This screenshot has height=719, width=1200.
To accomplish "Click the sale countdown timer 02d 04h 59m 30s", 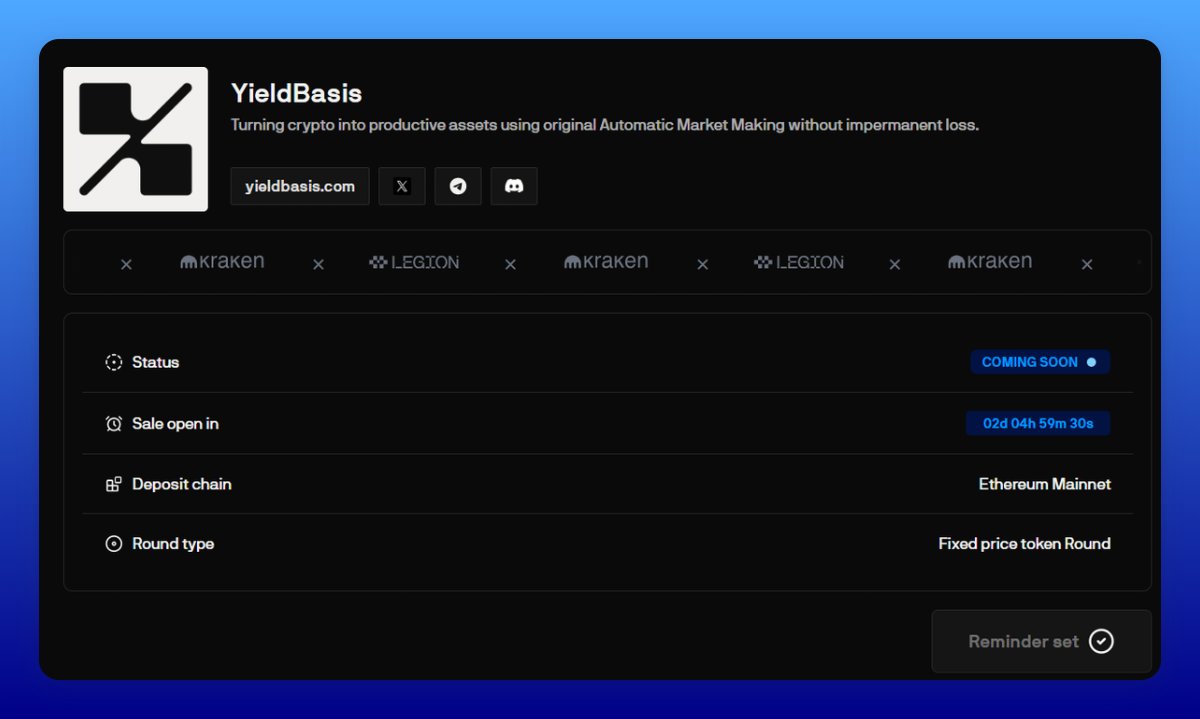I will click(1038, 423).
